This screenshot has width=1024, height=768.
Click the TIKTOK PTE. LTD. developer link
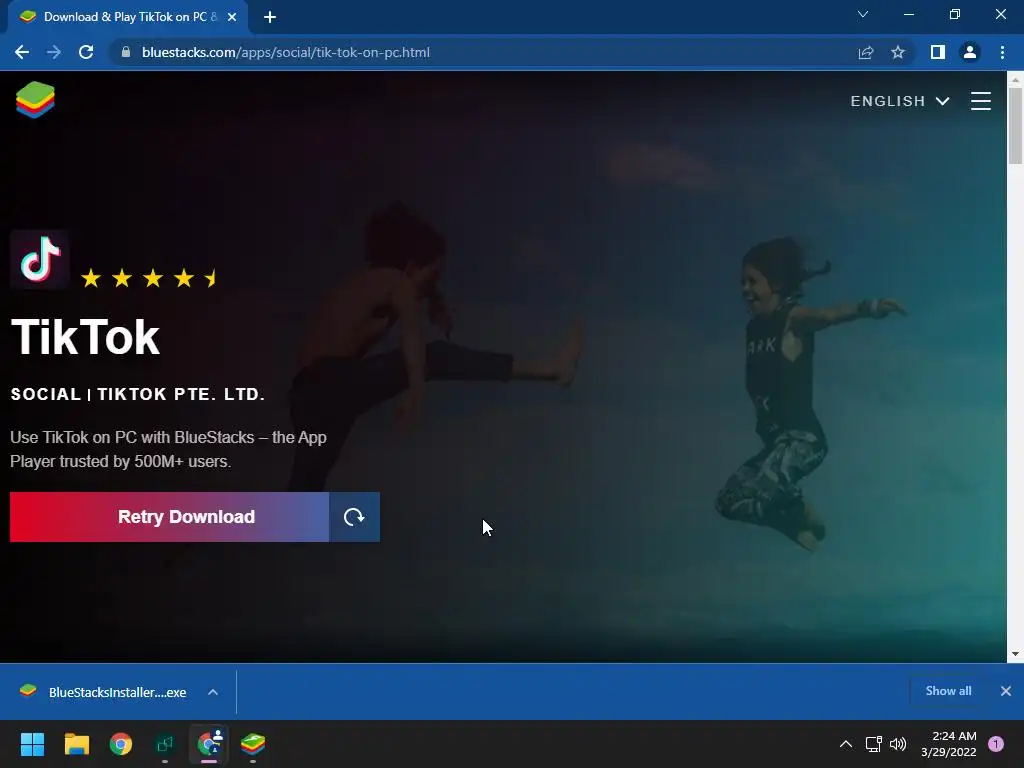(x=181, y=394)
